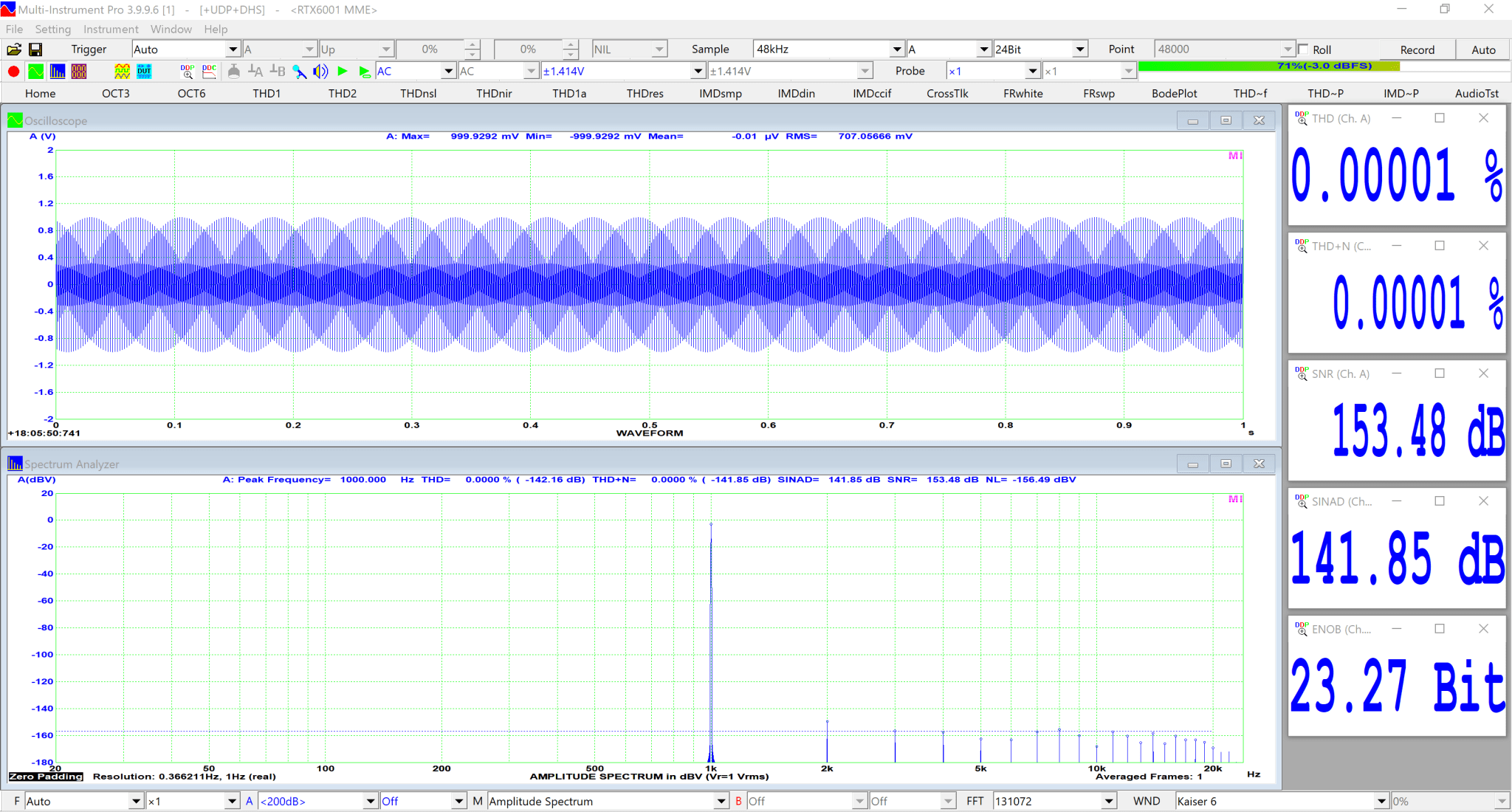Load the THDres panel setting
This screenshot has height=812, width=1512.
(645, 93)
